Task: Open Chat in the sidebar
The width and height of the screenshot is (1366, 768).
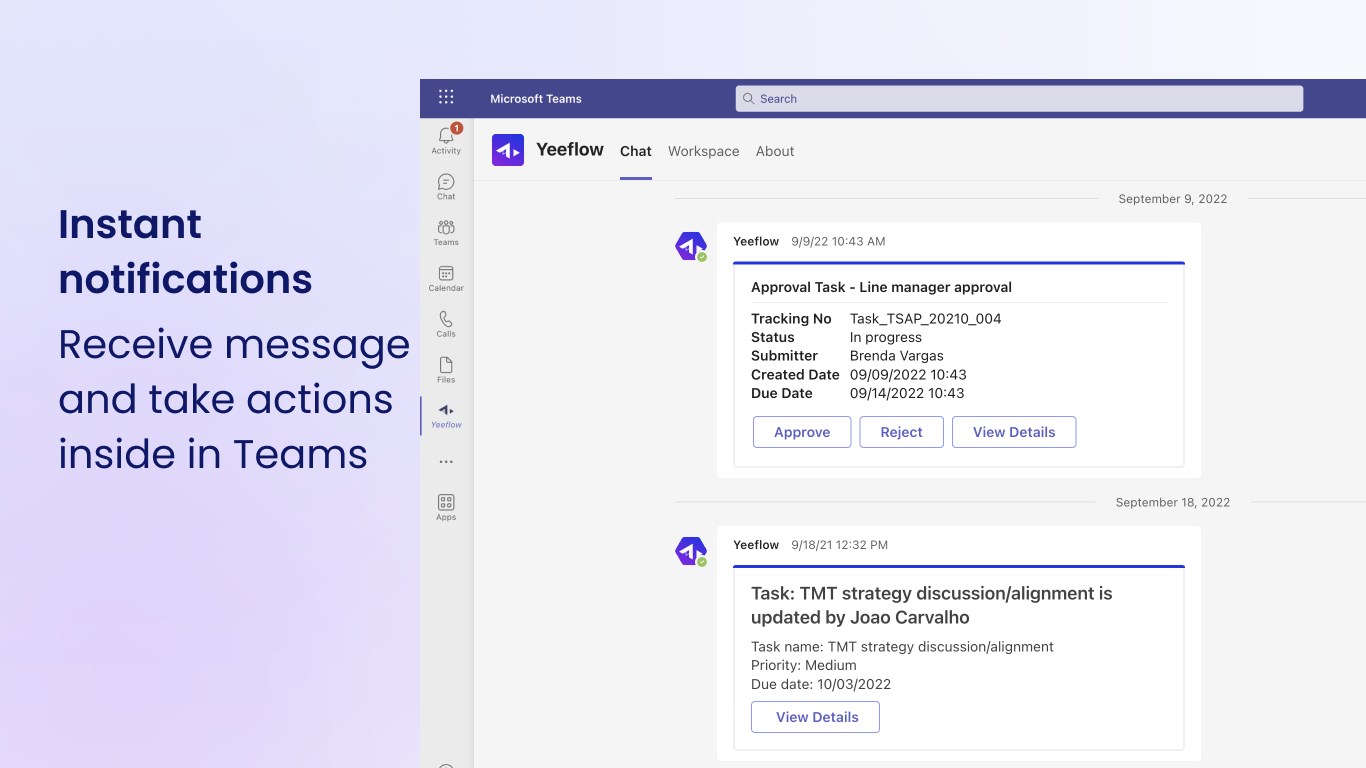Action: pyautogui.click(x=446, y=186)
